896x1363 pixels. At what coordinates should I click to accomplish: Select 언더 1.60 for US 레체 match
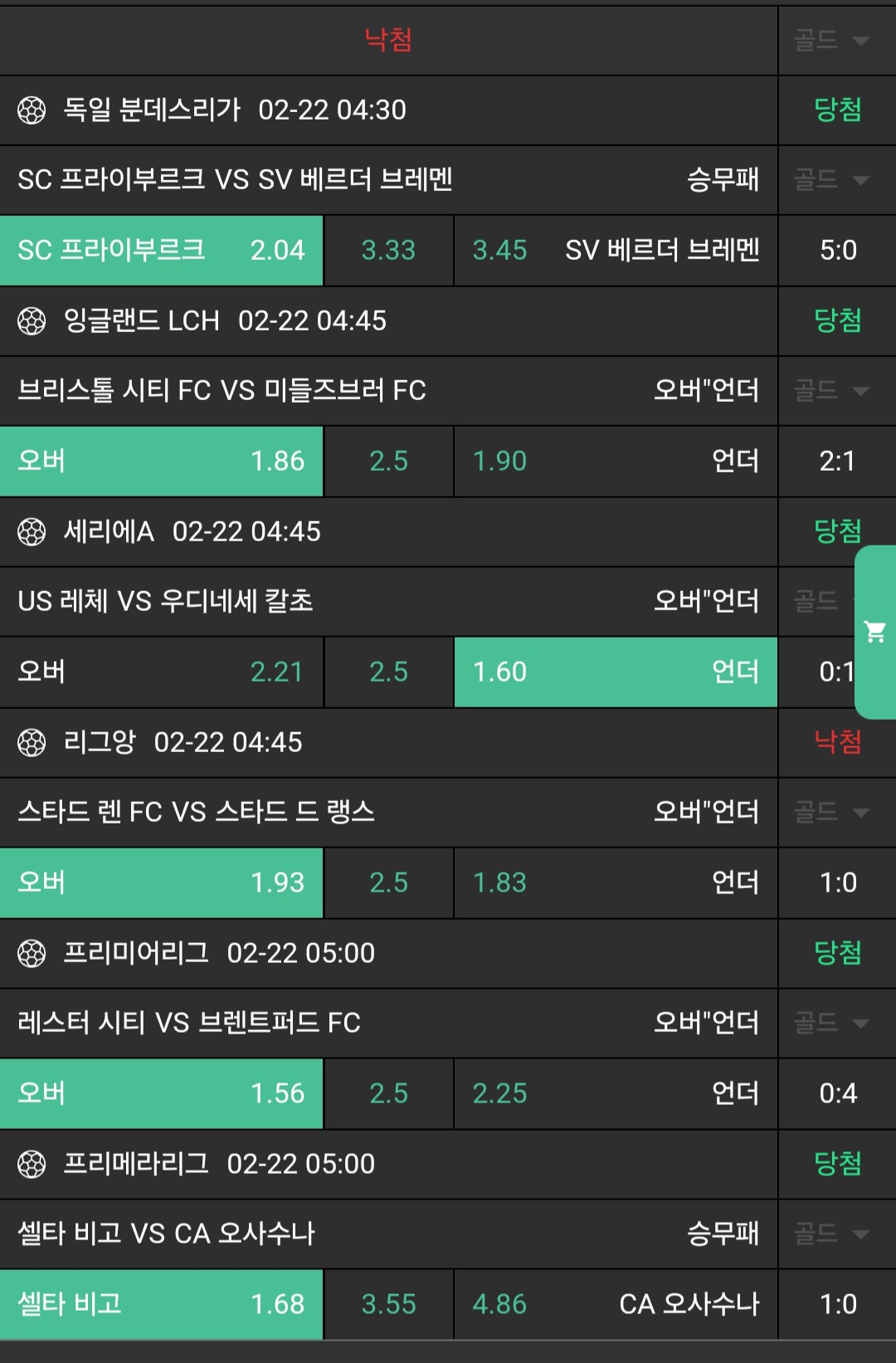(616, 672)
